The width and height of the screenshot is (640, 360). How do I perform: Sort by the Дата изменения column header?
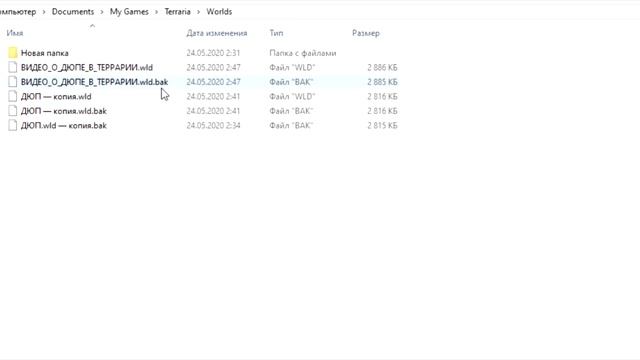217,33
